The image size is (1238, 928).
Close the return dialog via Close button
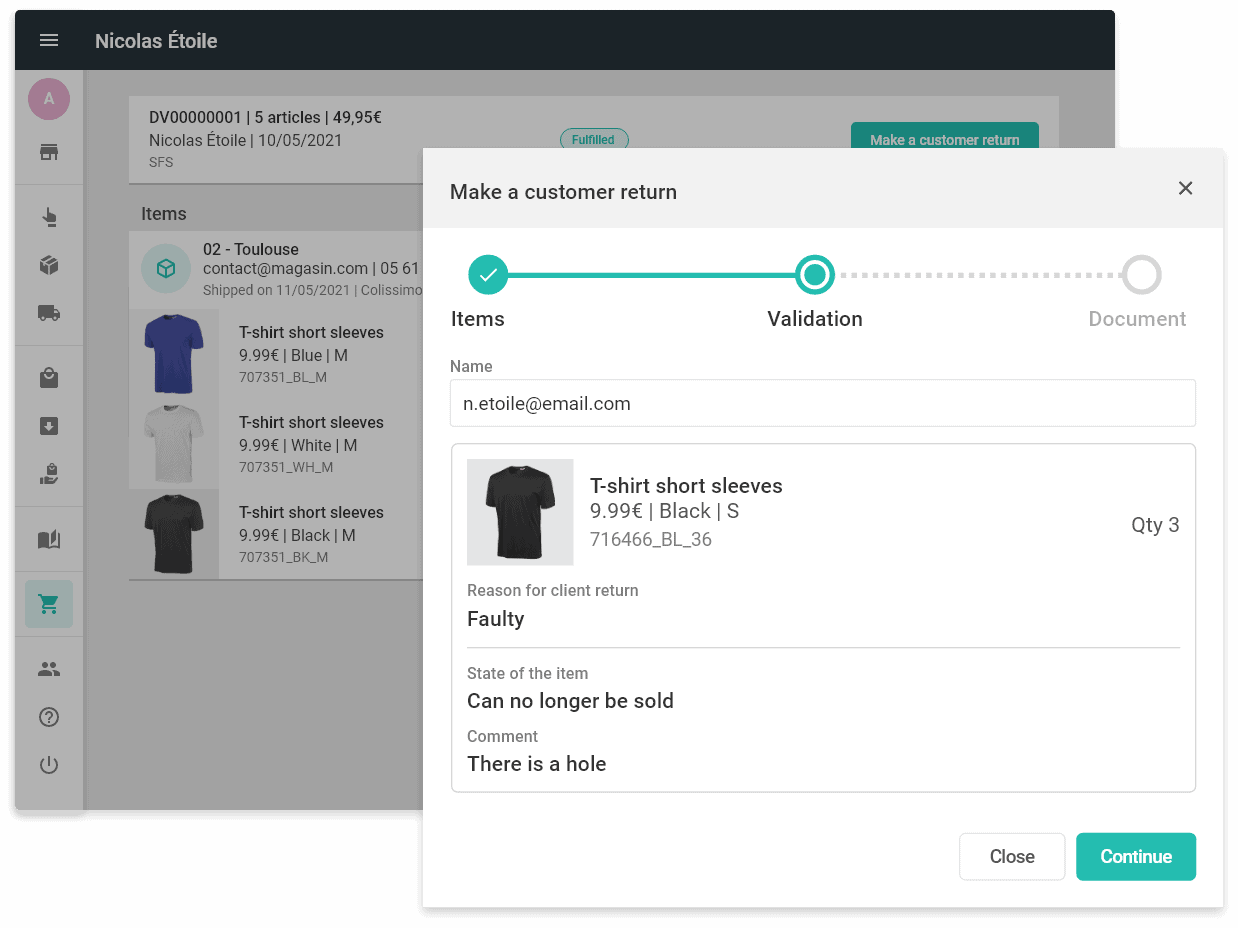[x=1011, y=856]
